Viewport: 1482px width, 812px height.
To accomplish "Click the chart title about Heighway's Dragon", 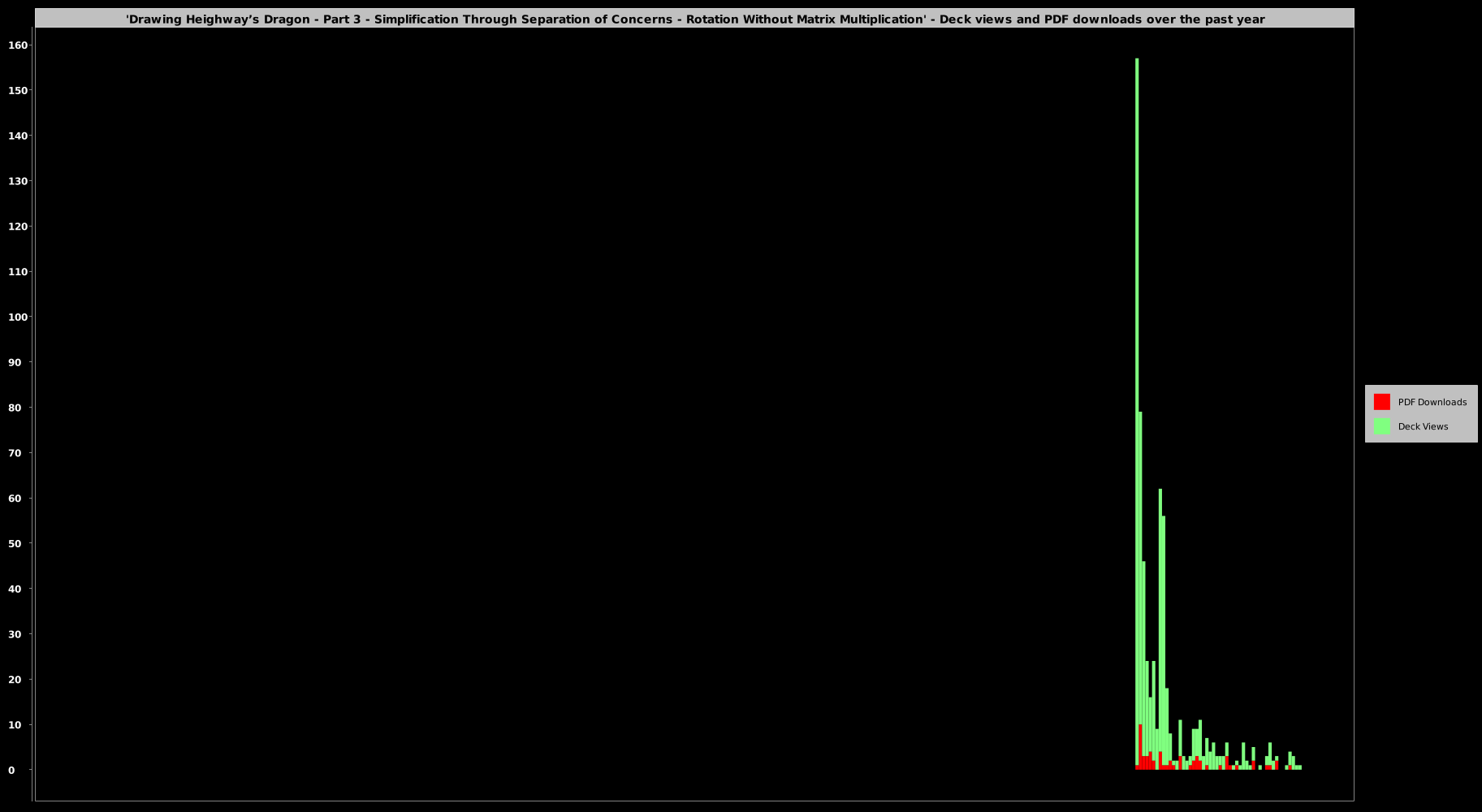I will pos(695,19).
